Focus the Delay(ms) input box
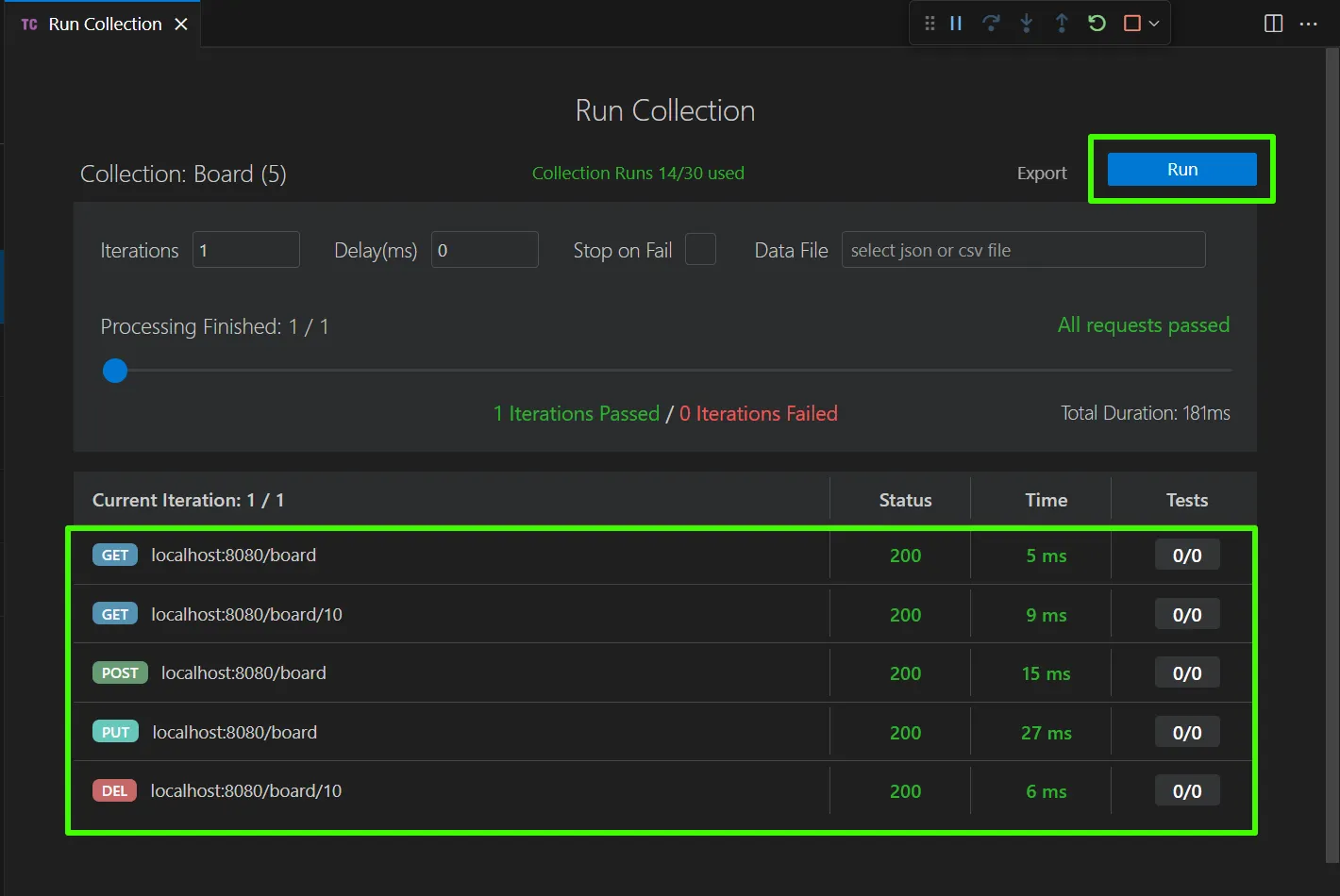Image resolution: width=1340 pixels, height=896 pixels. click(485, 250)
